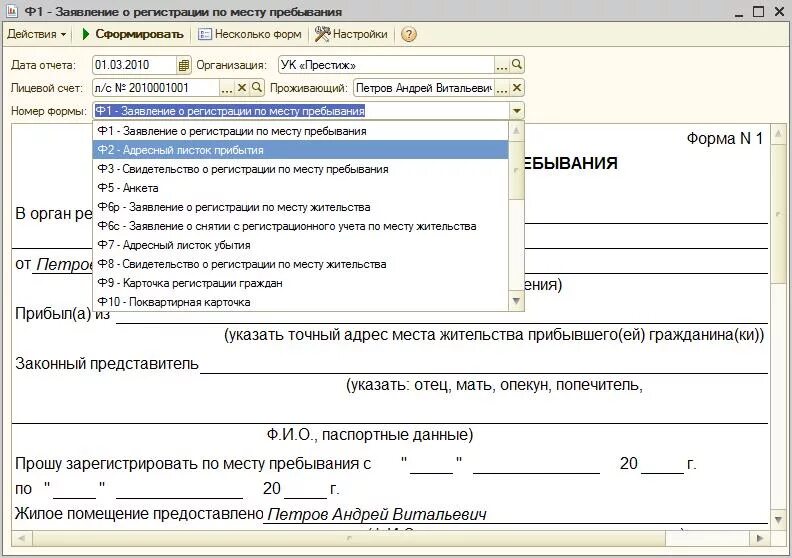Click the document horizontal scrollbar thumb

349,538
